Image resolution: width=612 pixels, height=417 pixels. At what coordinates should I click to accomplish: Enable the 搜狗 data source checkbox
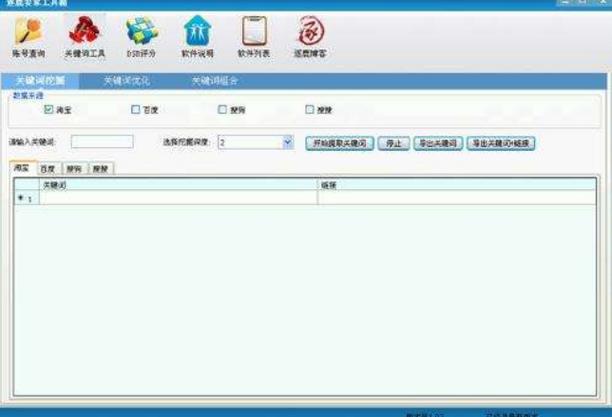222,109
